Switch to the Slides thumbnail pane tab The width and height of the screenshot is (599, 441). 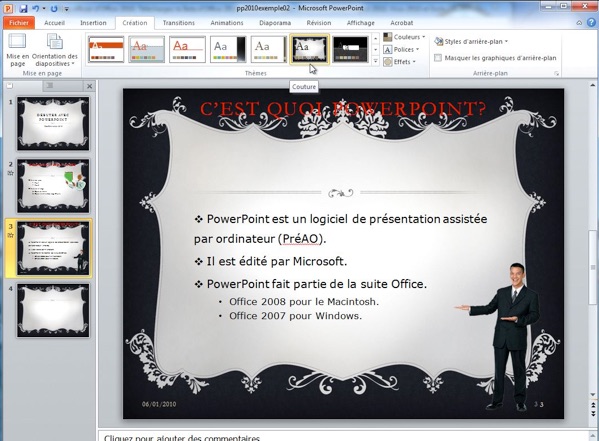pos(10,86)
